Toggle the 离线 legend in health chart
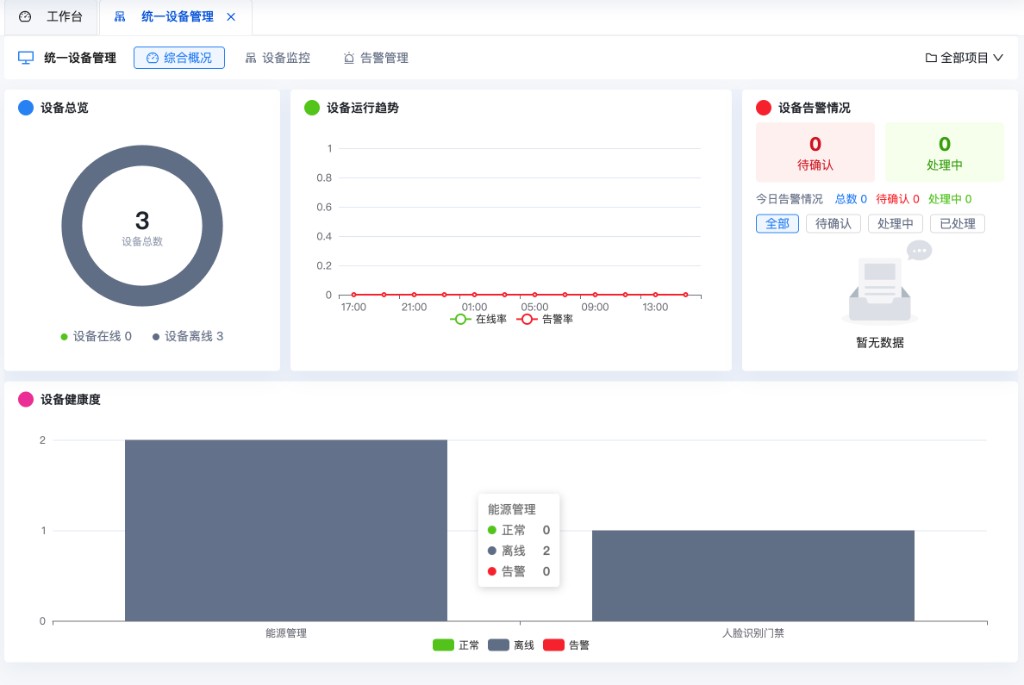This screenshot has height=685, width=1024. (511, 645)
